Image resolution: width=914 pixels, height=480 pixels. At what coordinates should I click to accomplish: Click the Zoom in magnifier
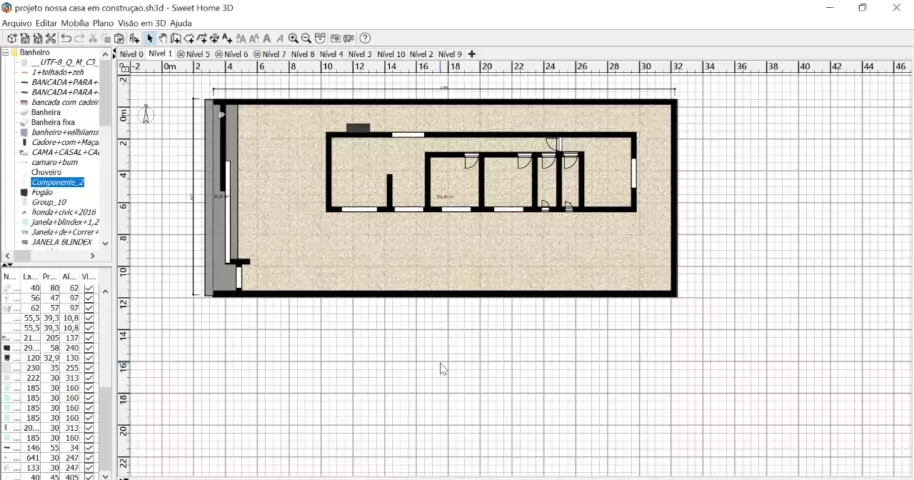coord(293,38)
